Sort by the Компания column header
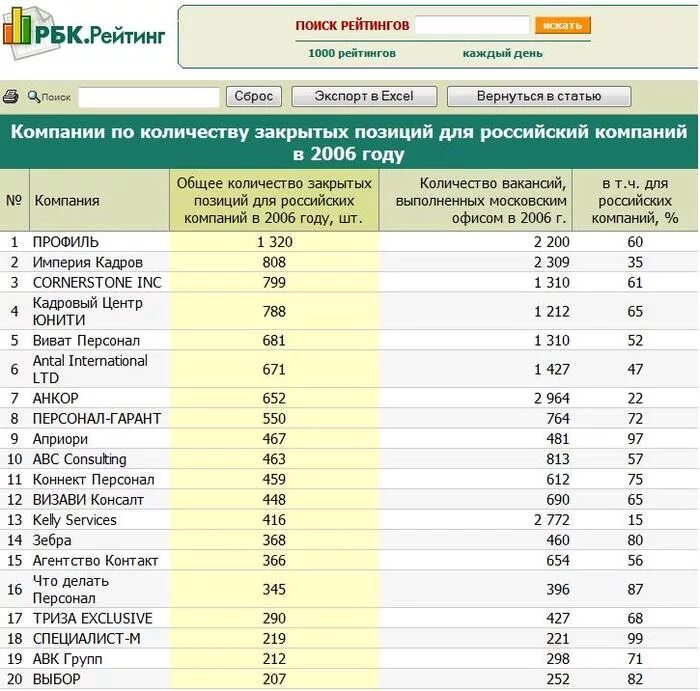 [99, 200]
